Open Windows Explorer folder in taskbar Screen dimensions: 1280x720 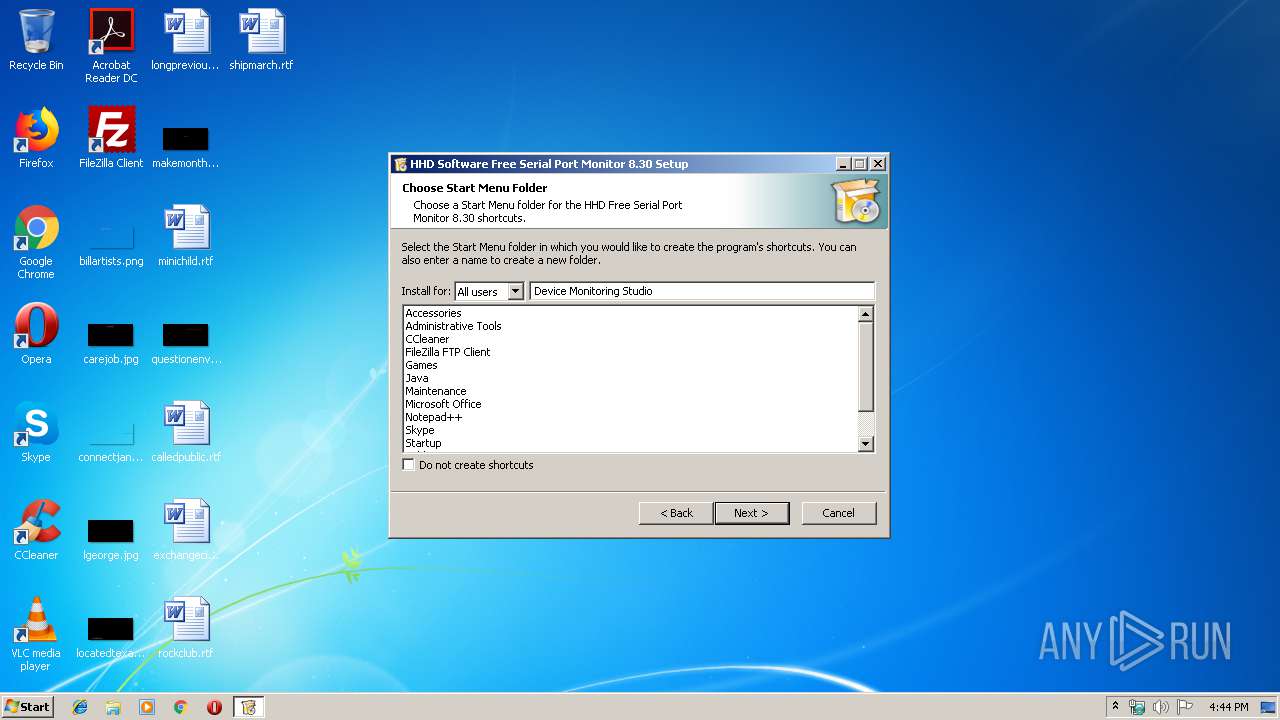coord(113,707)
